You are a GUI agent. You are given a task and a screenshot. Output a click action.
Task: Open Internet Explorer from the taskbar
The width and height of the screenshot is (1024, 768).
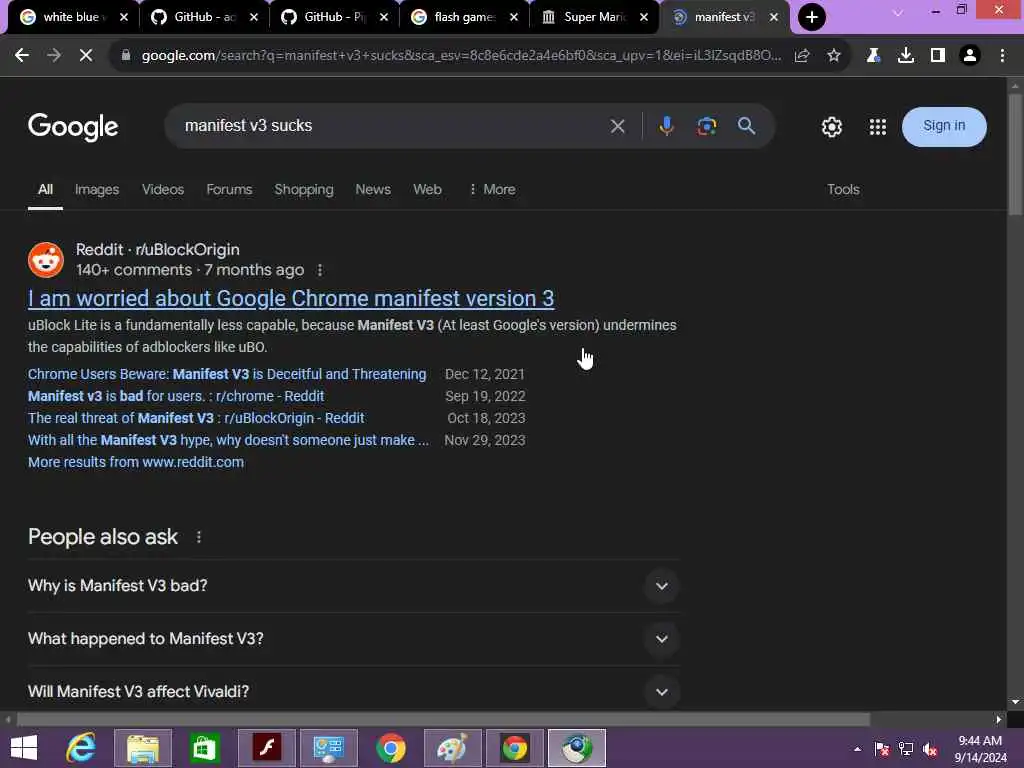click(x=81, y=748)
